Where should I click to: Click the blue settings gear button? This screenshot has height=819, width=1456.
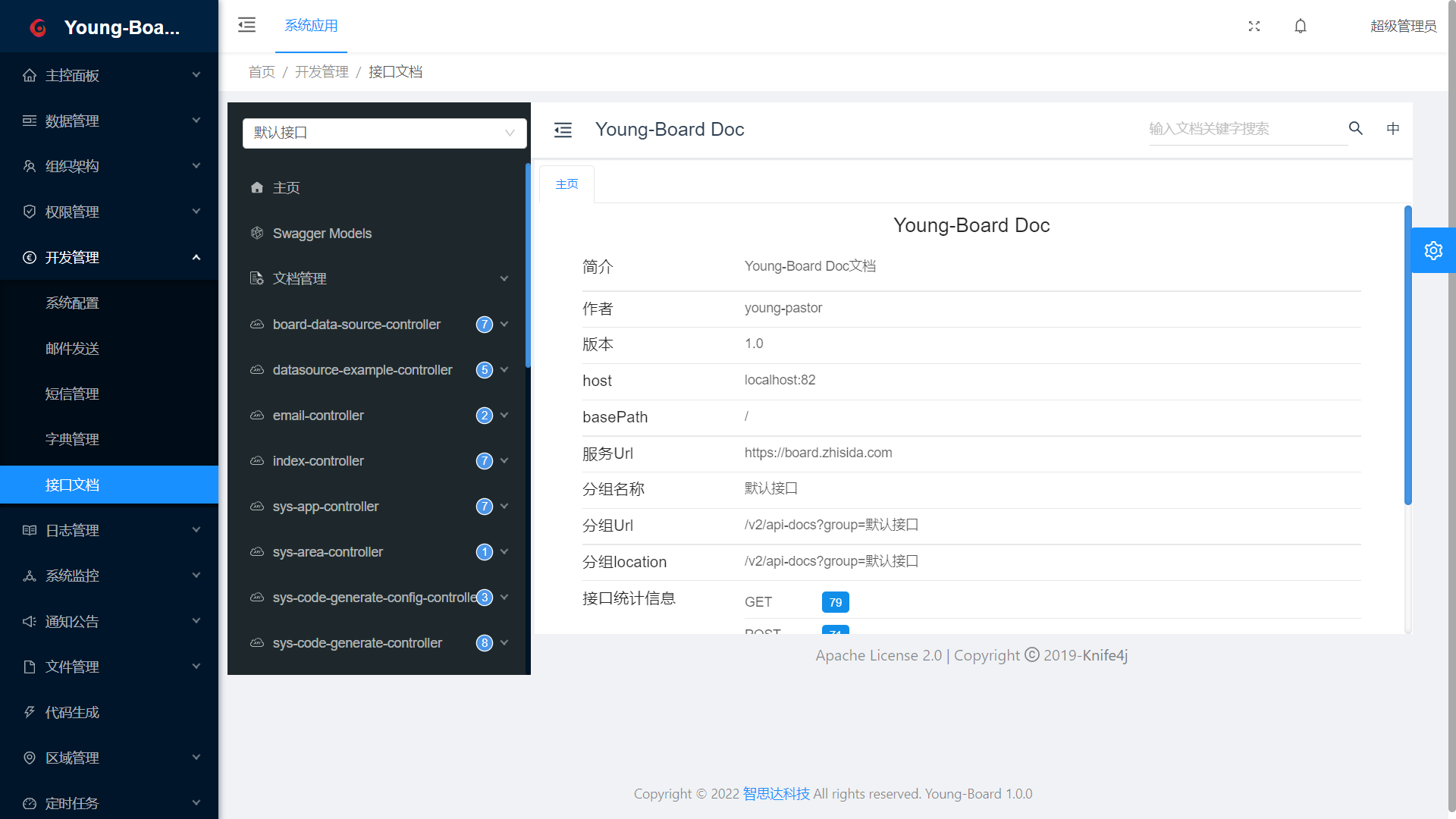1433,250
